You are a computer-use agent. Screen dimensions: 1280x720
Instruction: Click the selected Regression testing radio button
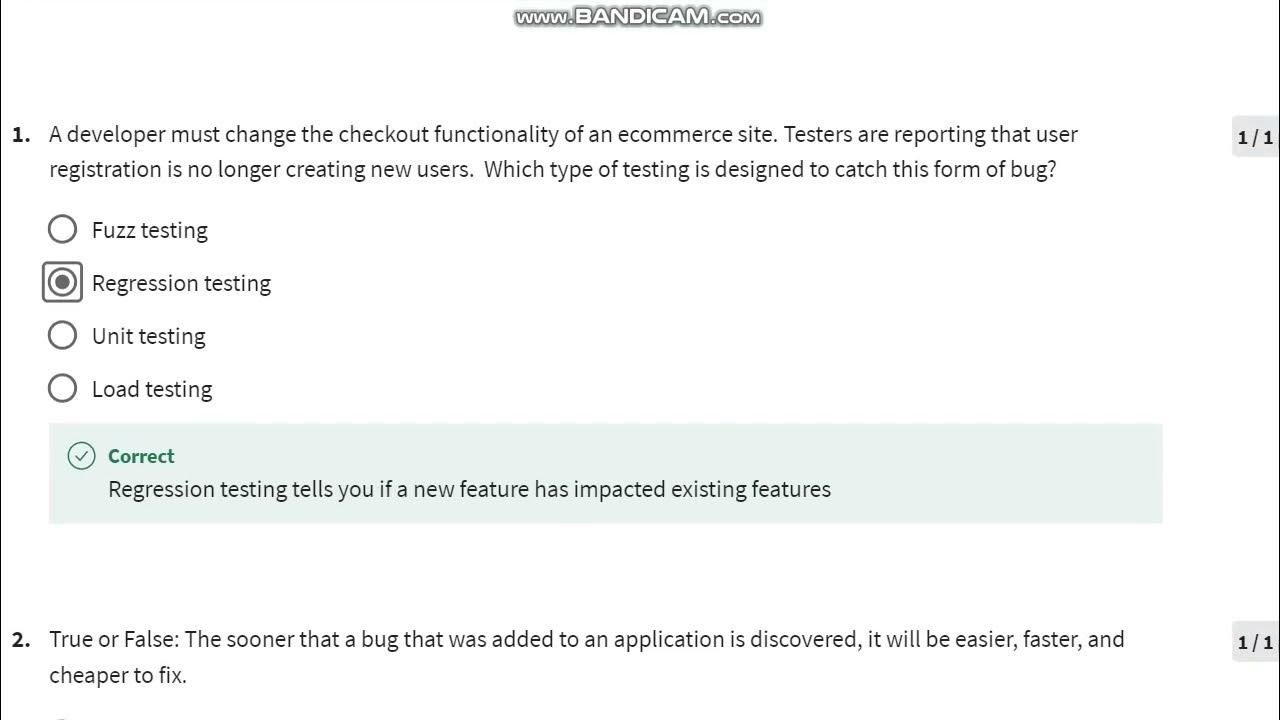pyautogui.click(x=62, y=283)
